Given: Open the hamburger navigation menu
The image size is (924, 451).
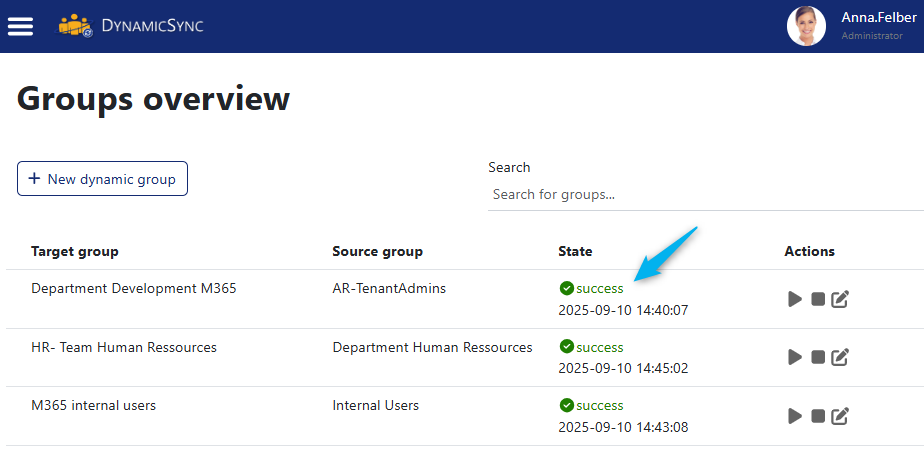Looking at the screenshot, I should [20, 26].
